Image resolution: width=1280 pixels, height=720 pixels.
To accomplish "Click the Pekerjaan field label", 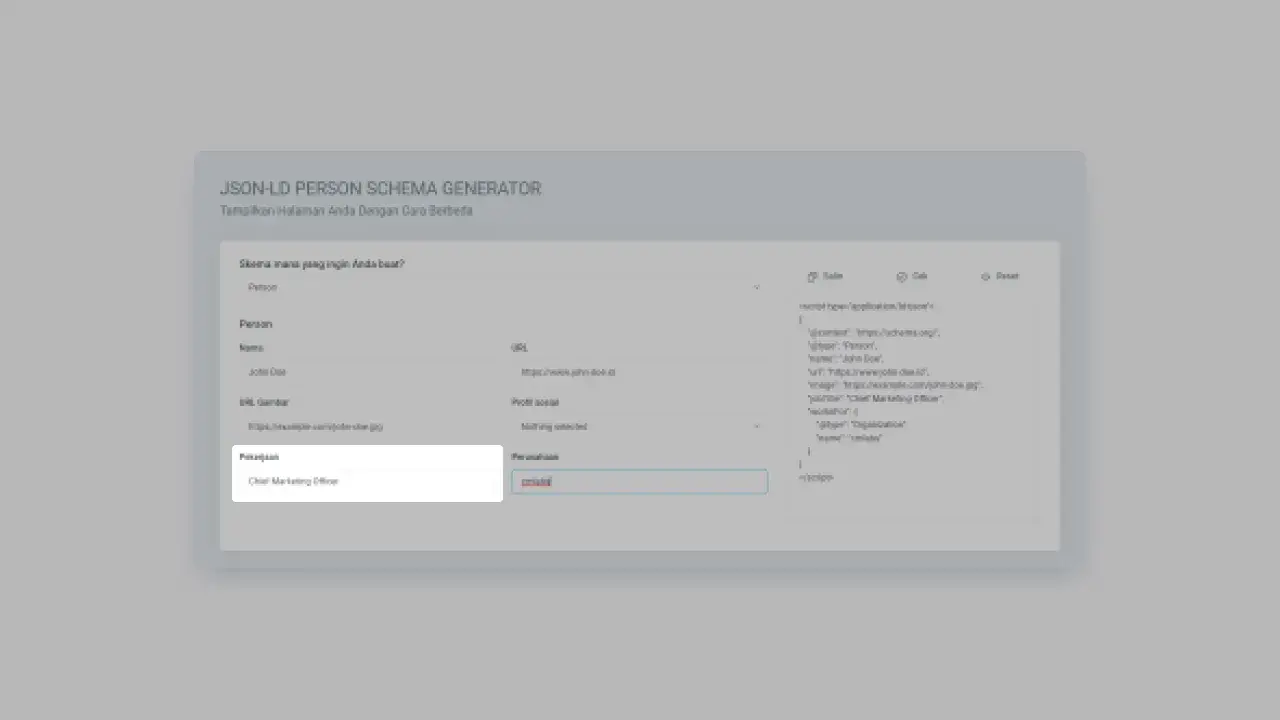I will (x=259, y=457).
